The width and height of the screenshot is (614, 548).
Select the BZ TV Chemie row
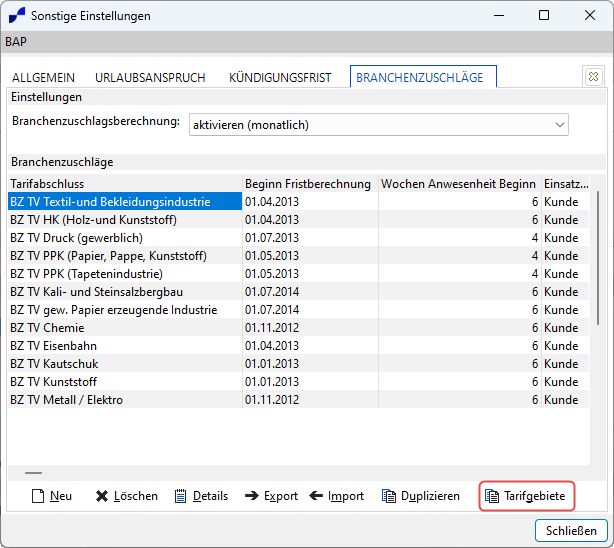point(298,327)
